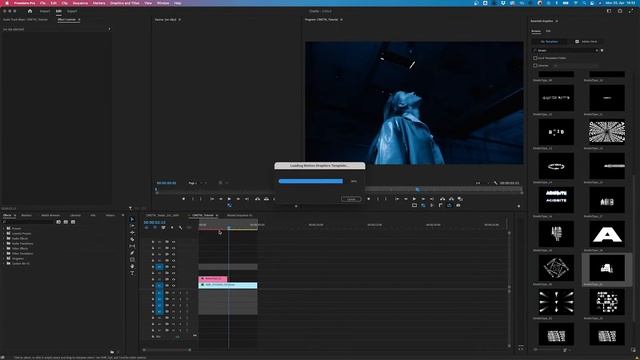The height and width of the screenshot is (360, 640).
Task: Select the Selection tool in the tools panel
Action: tap(132, 219)
